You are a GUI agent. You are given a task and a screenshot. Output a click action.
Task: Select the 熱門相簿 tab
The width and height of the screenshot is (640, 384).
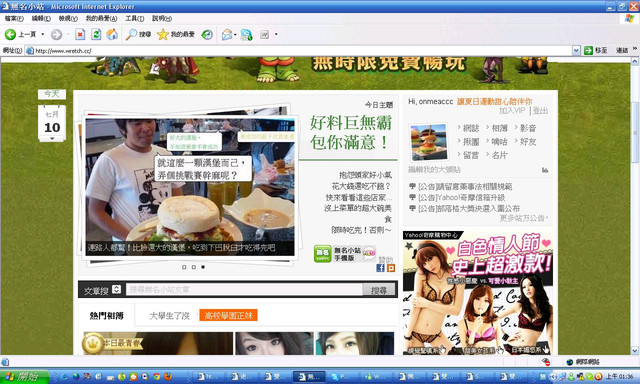[x=107, y=315]
